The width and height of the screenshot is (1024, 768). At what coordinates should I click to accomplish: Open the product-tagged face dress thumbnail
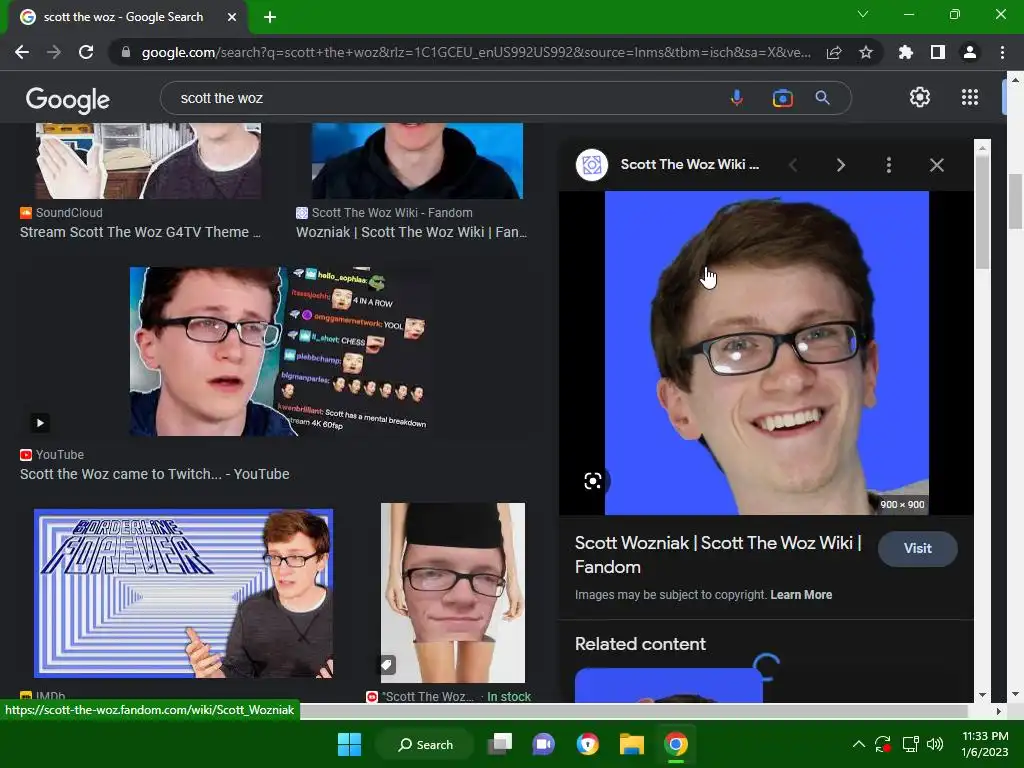pos(453,592)
